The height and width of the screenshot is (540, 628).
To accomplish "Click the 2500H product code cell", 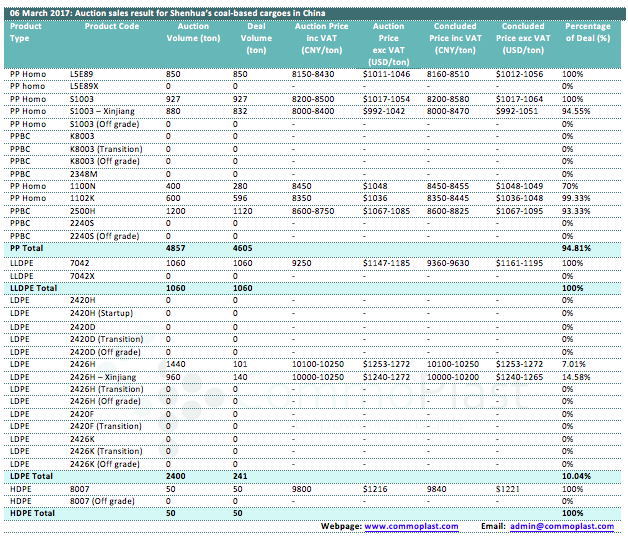I will pos(83,210).
